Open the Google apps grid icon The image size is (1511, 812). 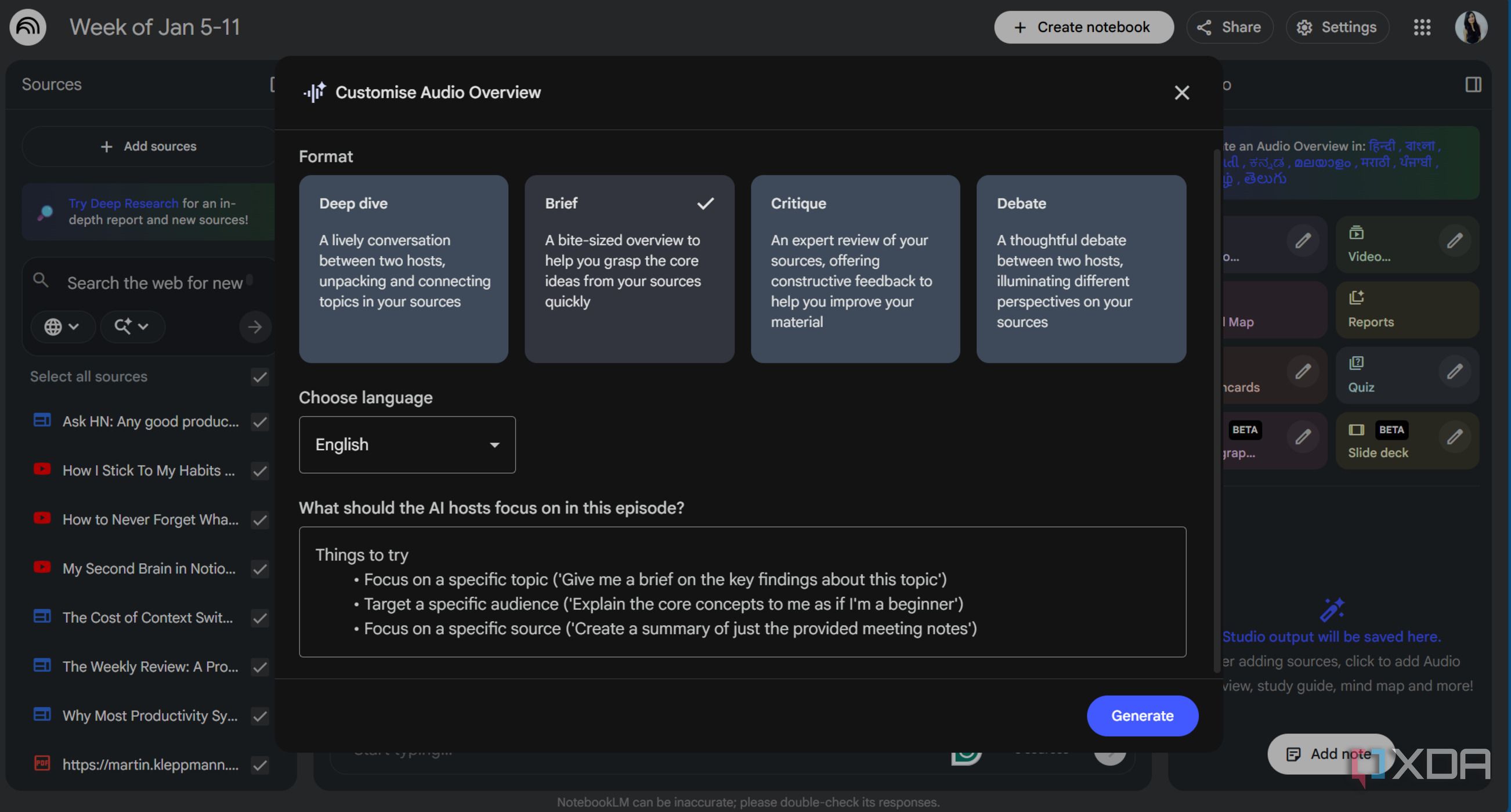tap(1422, 27)
